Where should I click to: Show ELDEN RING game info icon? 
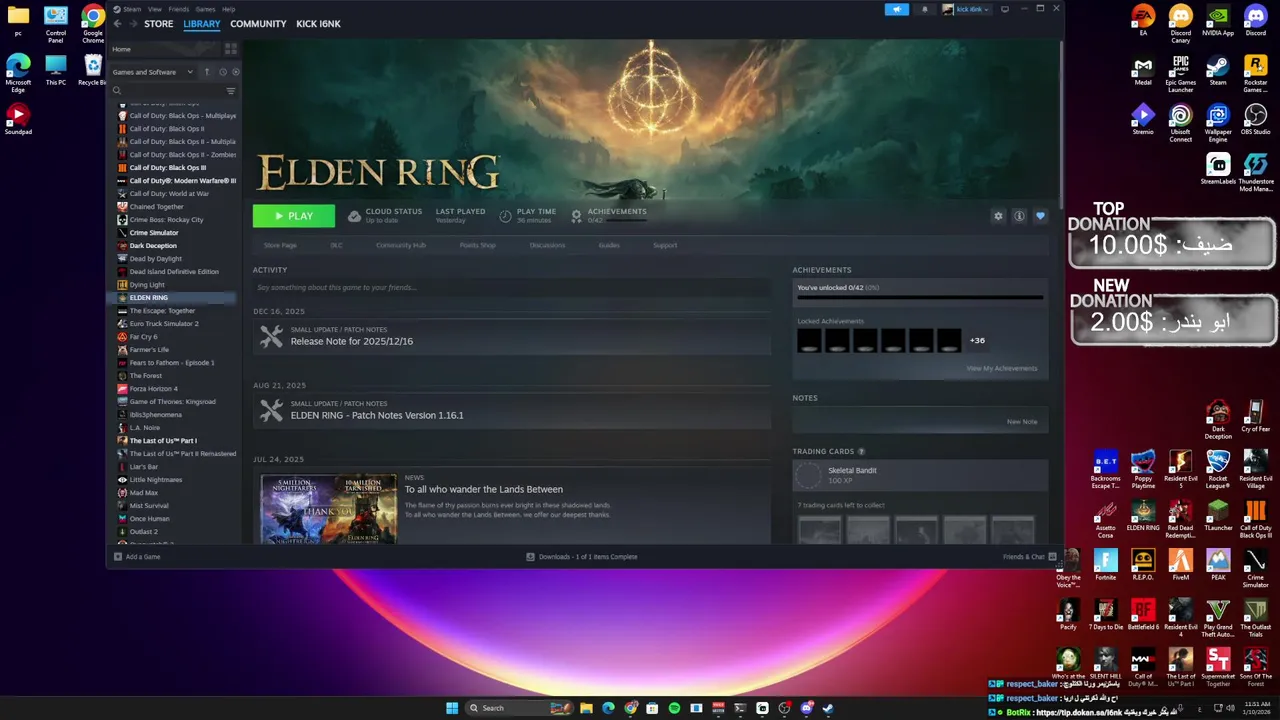1019,216
